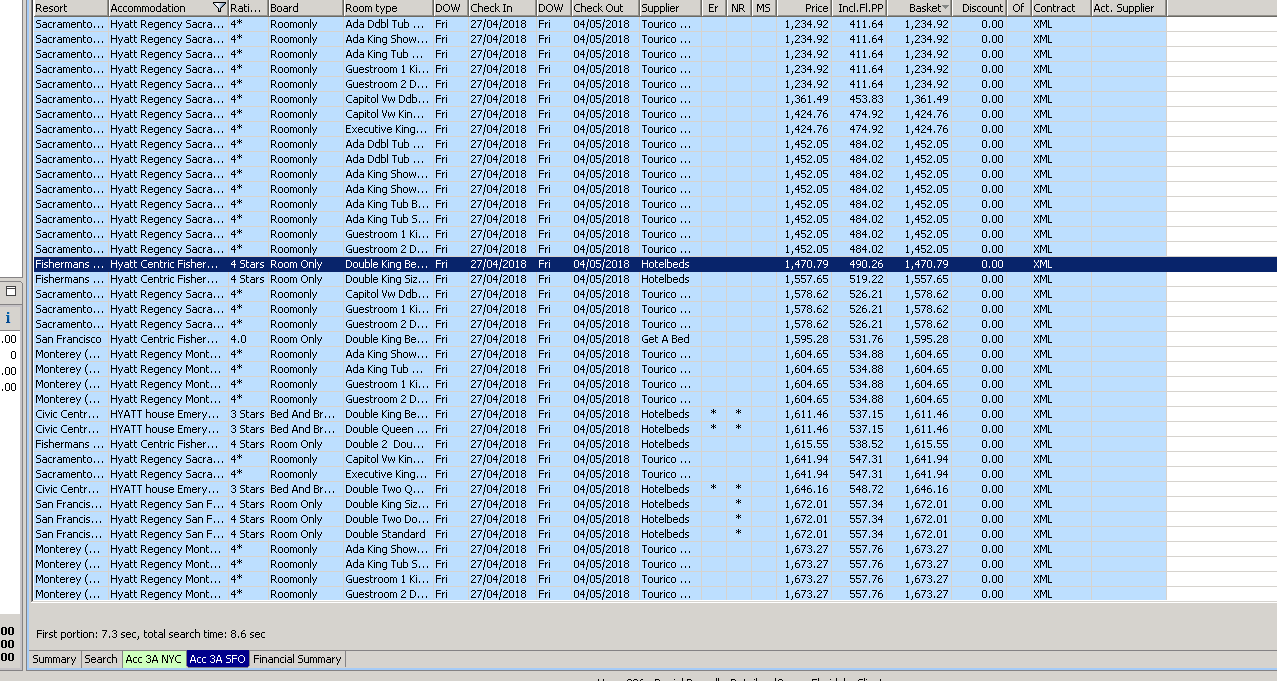Click the Er asterisk in 1,646.16 row
This screenshot has width=1277, height=681.
[x=713, y=489]
